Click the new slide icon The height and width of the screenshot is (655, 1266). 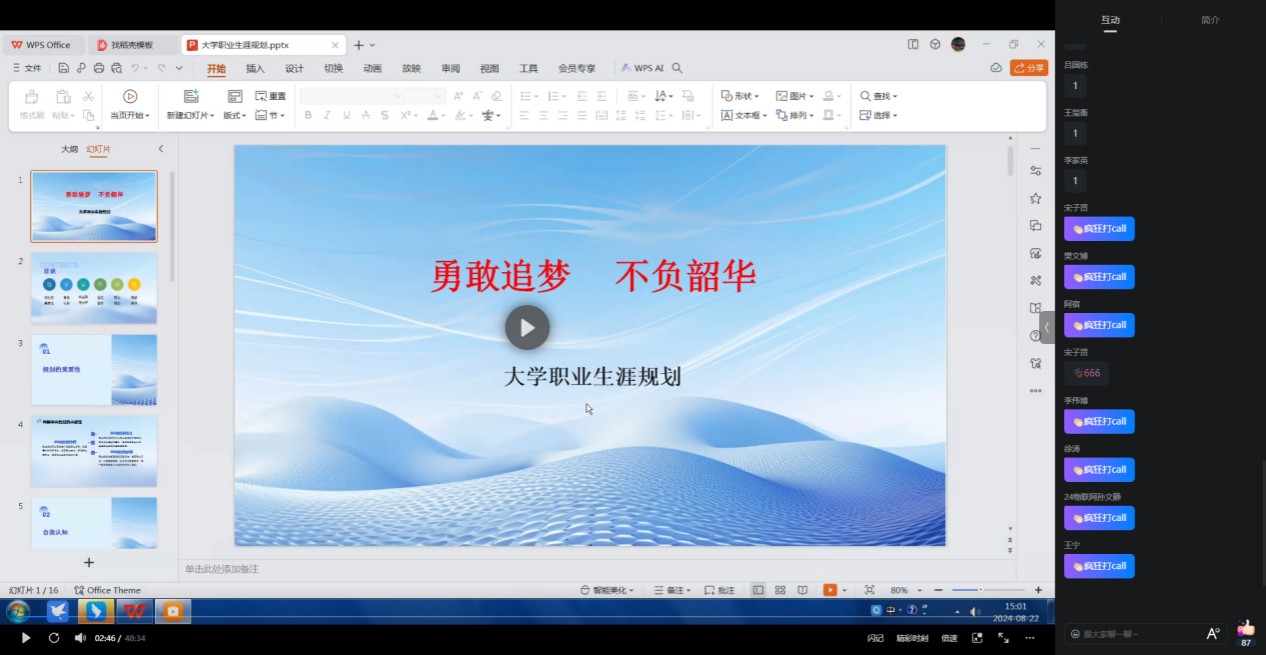coord(191,96)
